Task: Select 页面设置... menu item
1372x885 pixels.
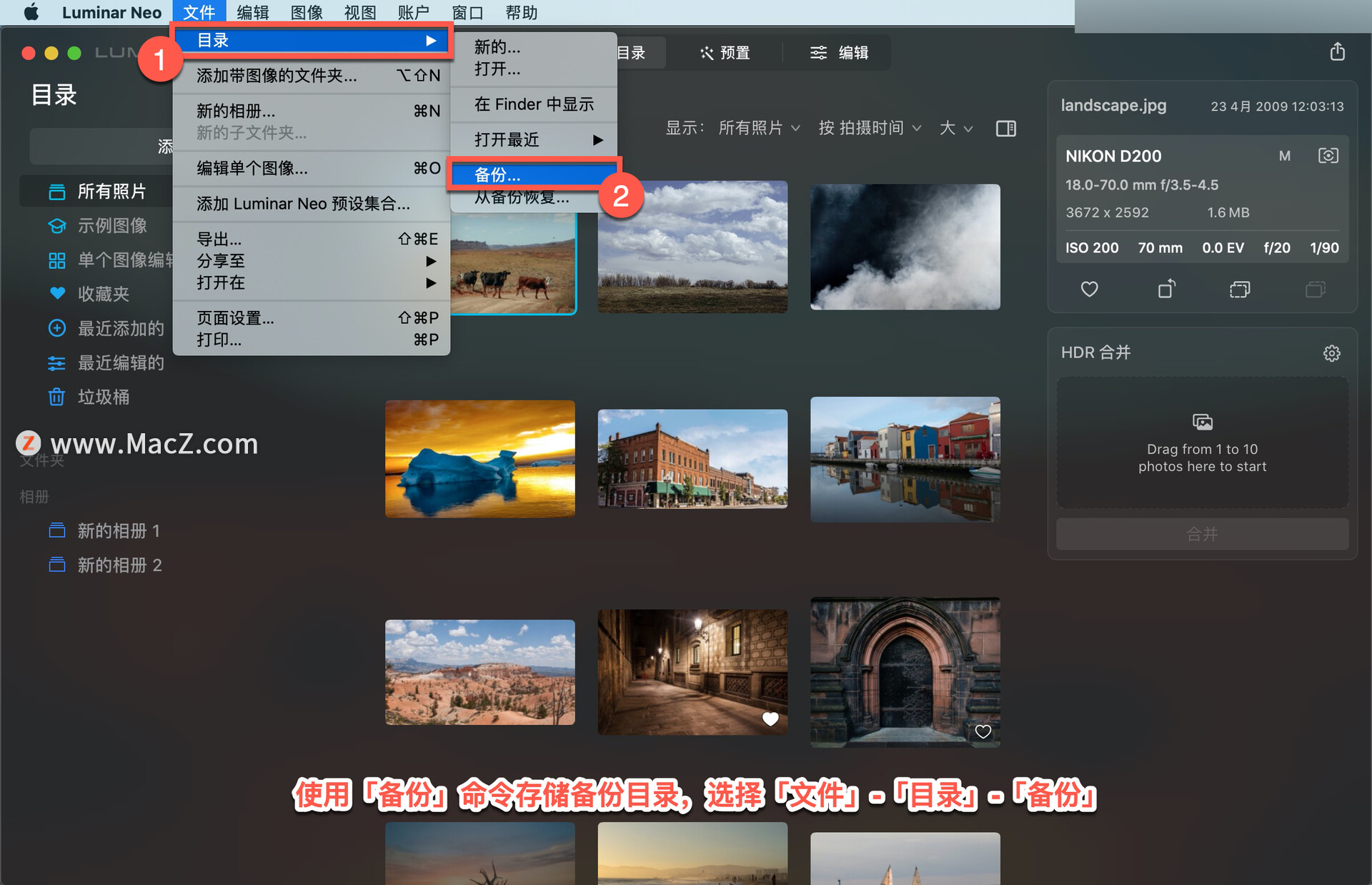Action: 312,318
